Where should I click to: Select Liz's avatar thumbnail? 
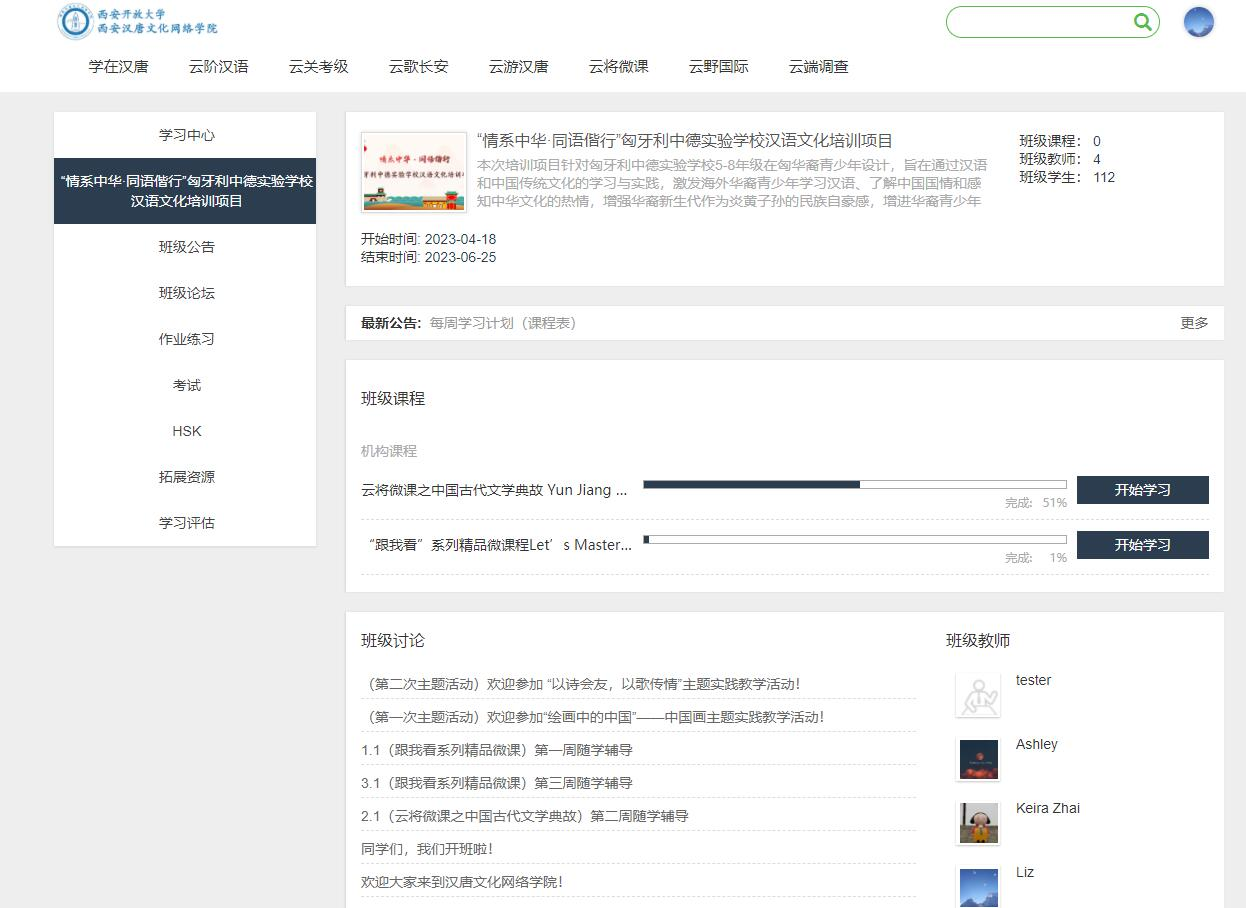978,885
